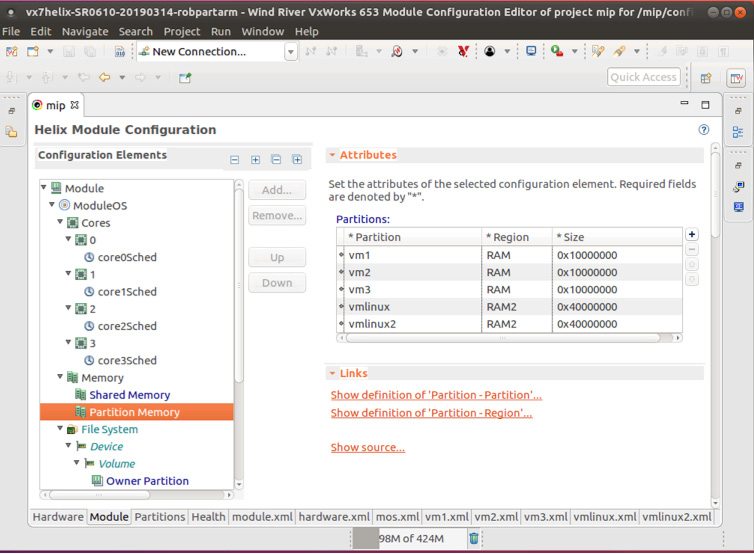Click the Show source link
The width and height of the screenshot is (754, 554).
pyautogui.click(x=367, y=448)
